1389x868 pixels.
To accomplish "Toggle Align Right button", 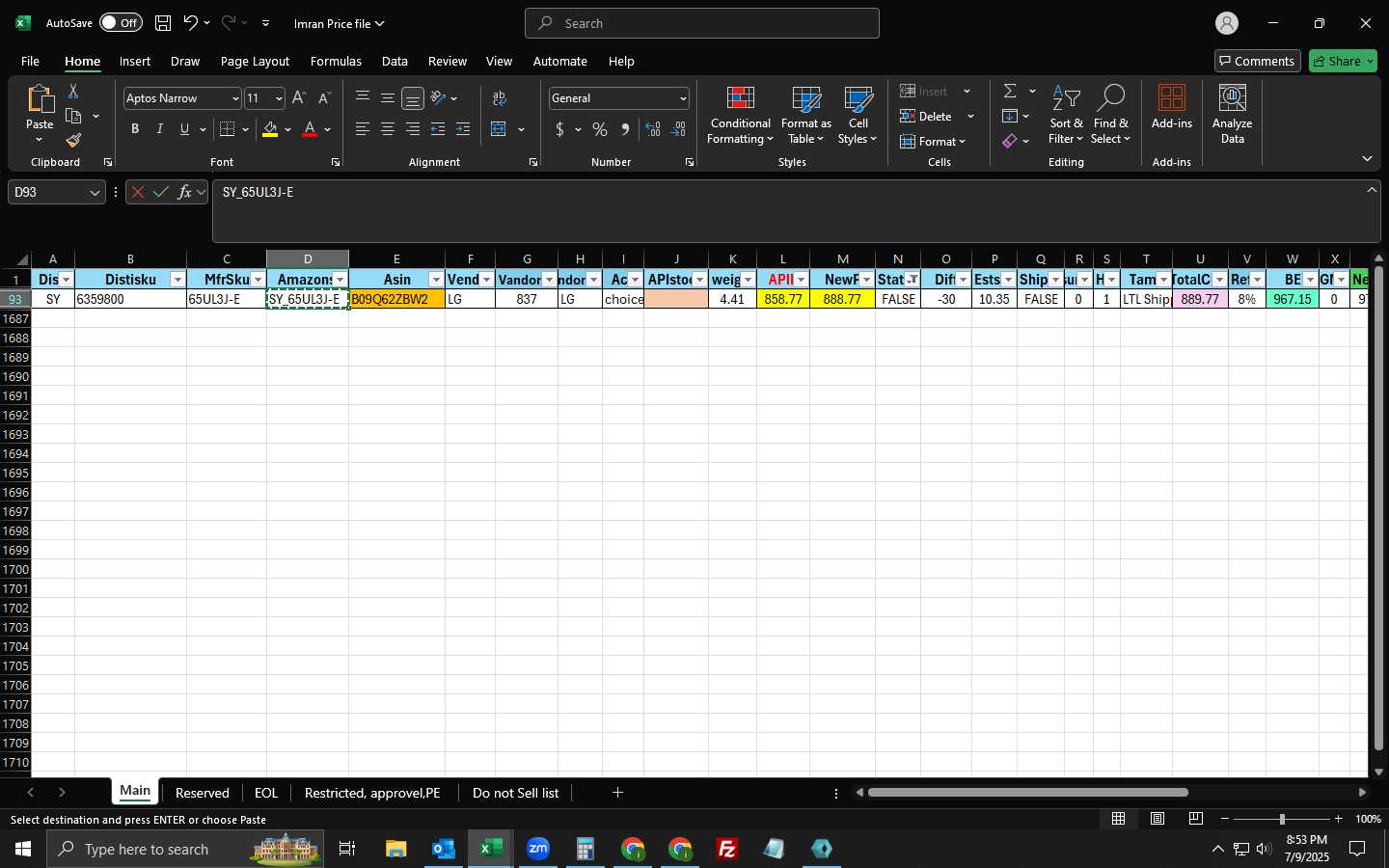I will [413, 129].
